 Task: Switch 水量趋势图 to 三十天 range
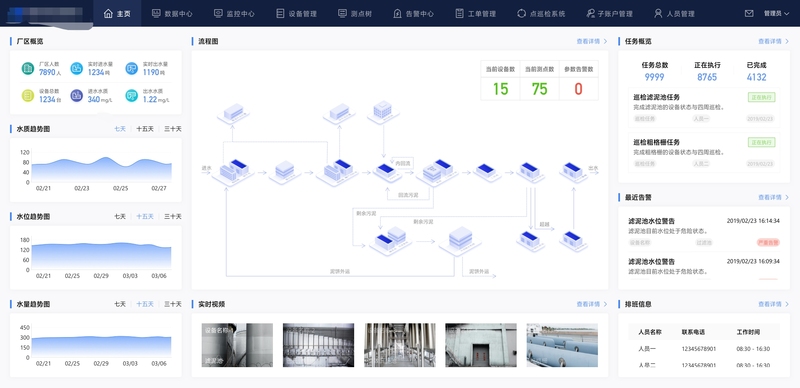pyautogui.click(x=172, y=304)
